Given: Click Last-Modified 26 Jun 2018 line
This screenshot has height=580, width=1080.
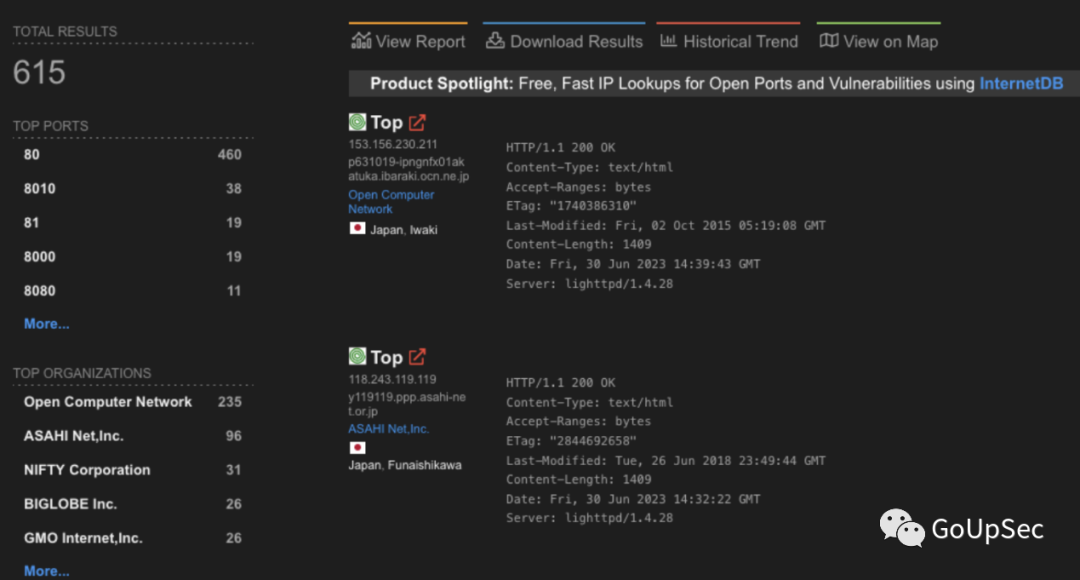Looking at the screenshot, I should click(x=665, y=460).
